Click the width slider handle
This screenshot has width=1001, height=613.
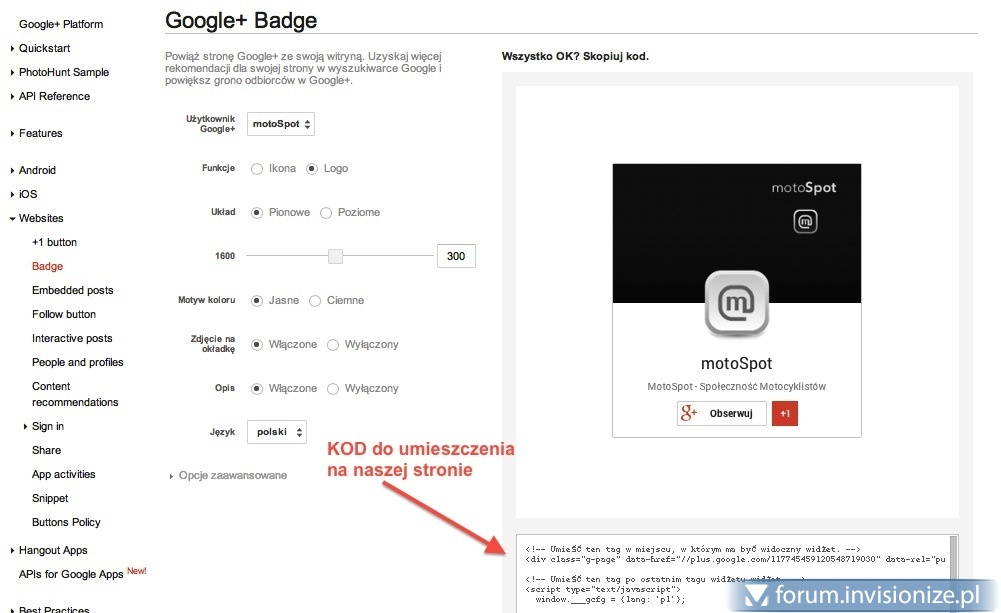tap(336, 257)
